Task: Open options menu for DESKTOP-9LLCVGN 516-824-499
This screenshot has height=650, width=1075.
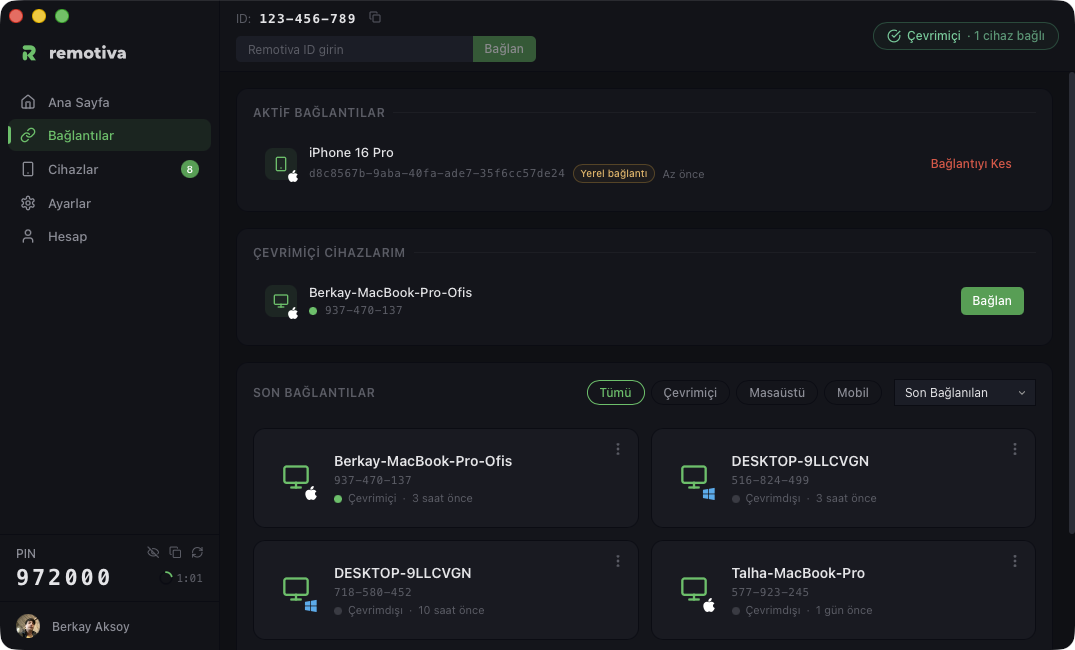Action: click(1015, 449)
